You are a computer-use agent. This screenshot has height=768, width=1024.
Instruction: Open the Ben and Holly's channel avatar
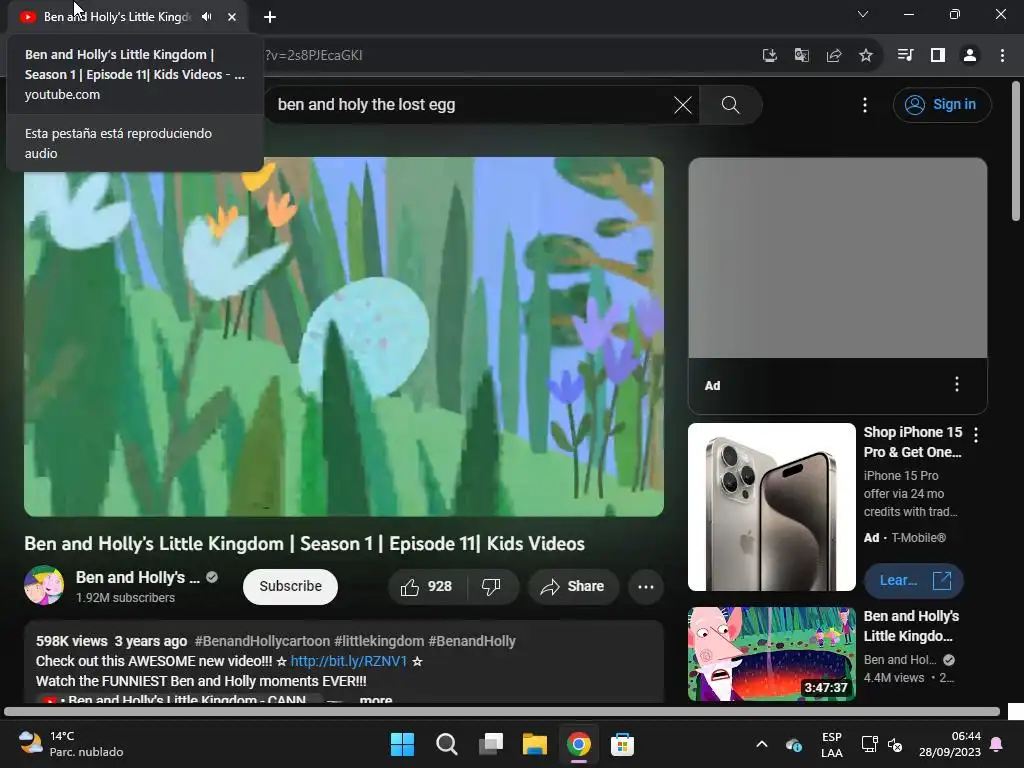coord(44,585)
